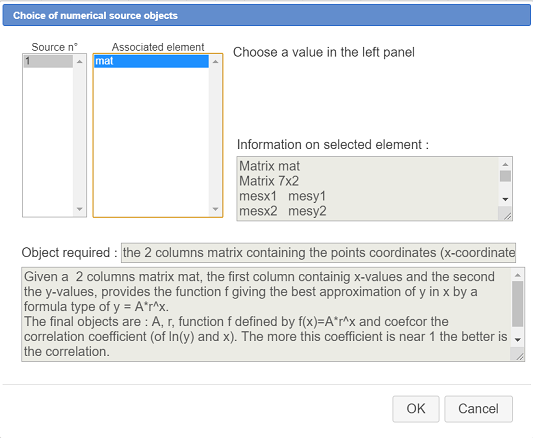Click inside the description text area
The height and width of the screenshot is (438, 533).
coord(267,314)
